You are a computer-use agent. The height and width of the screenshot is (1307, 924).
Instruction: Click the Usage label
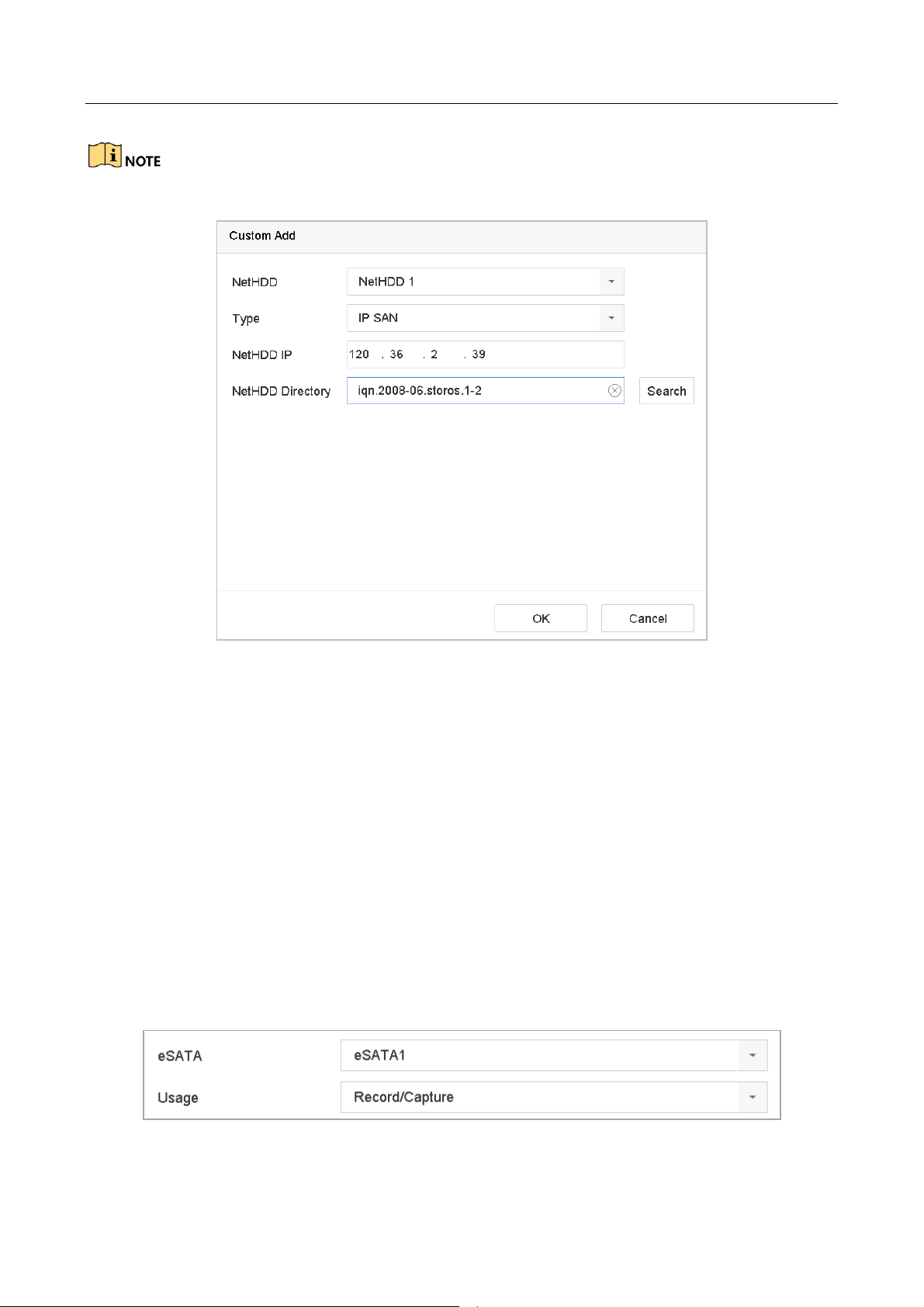[178, 1098]
